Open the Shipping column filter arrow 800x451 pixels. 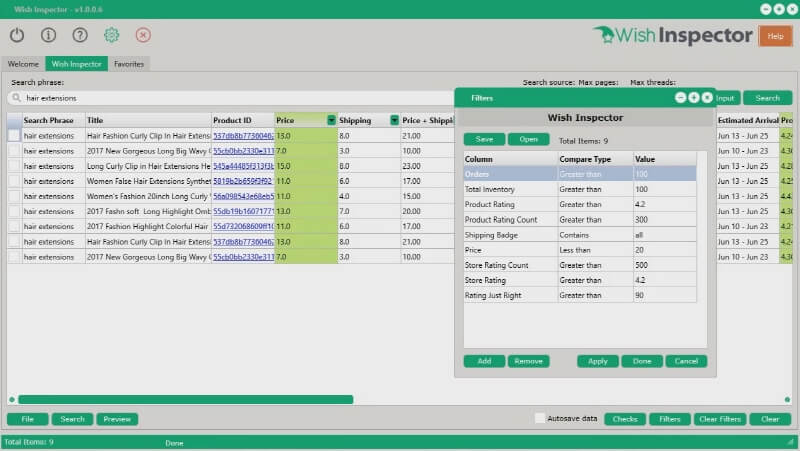tap(394, 120)
